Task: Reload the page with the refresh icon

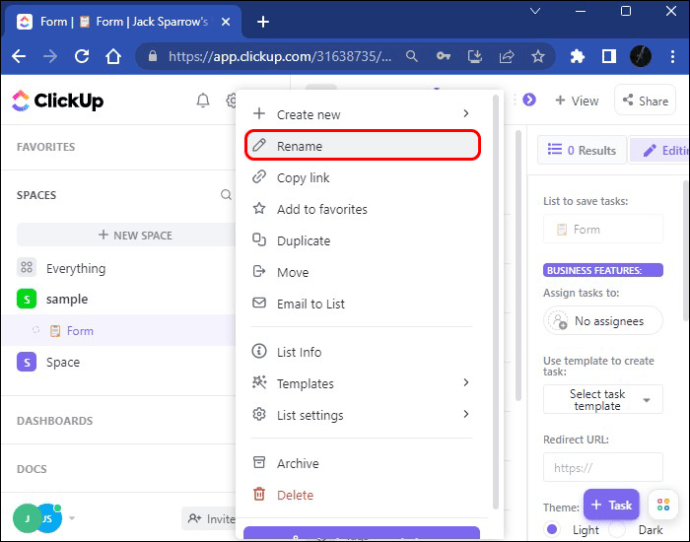Action: [x=82, y=56]
